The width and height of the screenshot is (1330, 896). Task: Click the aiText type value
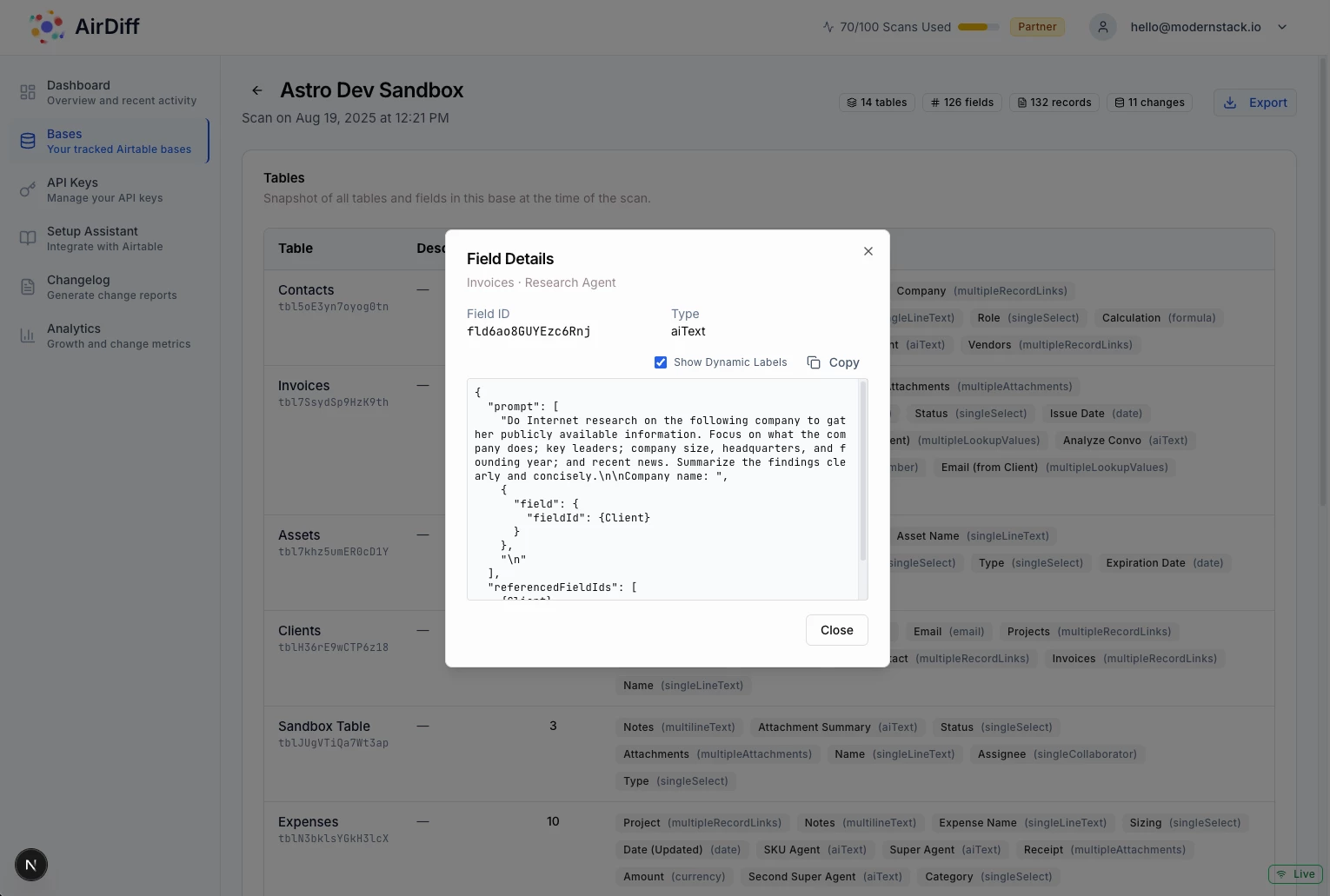pyautogui.click(x=688, y=331)
